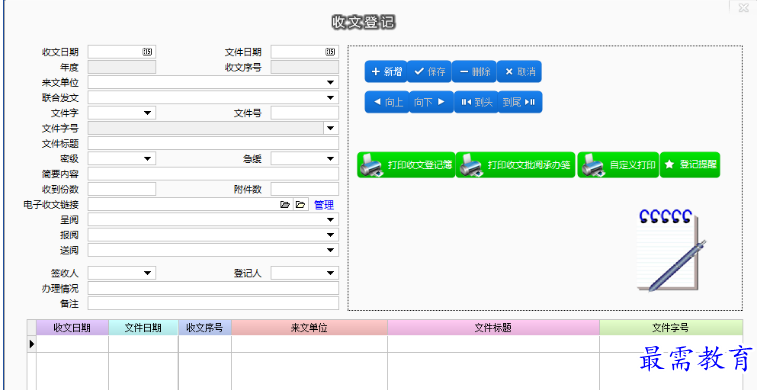The height and width of the screenshot is (390, 761).
Task: Open the 急缓 dropdown
Action: tap(331, 159)
